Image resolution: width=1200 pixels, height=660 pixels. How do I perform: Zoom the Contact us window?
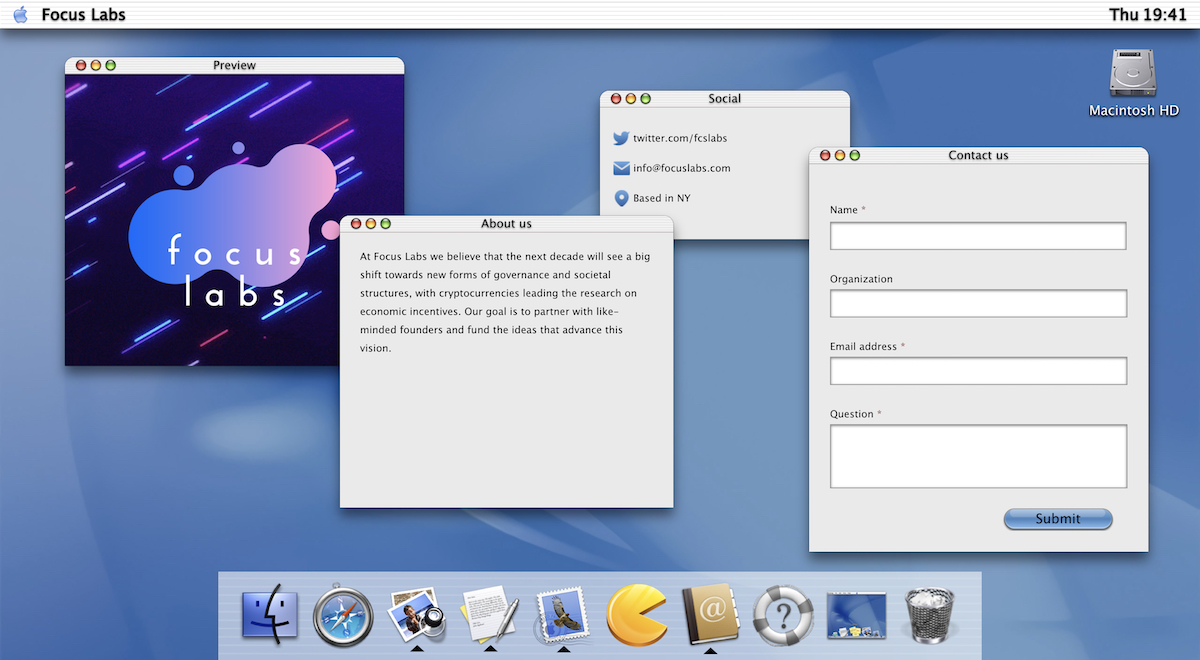click(855, 155)
